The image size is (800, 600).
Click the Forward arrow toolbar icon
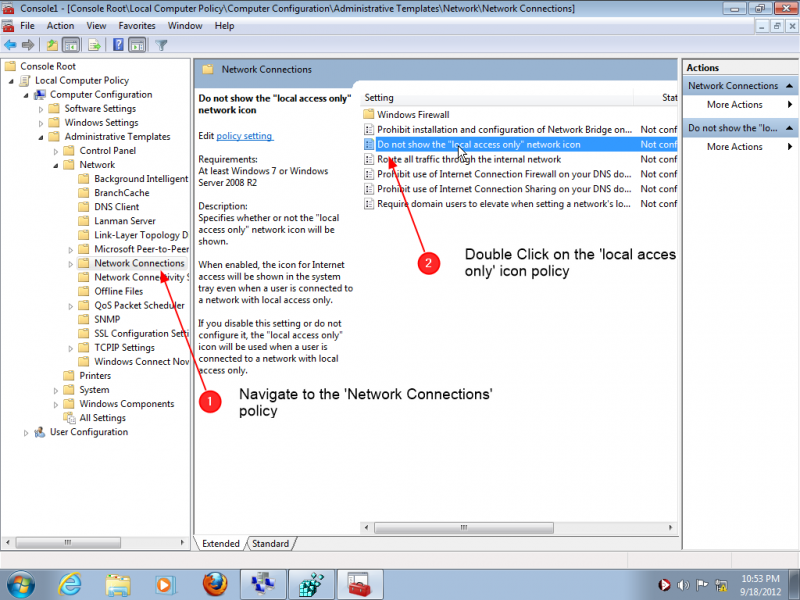coord(28,45)
